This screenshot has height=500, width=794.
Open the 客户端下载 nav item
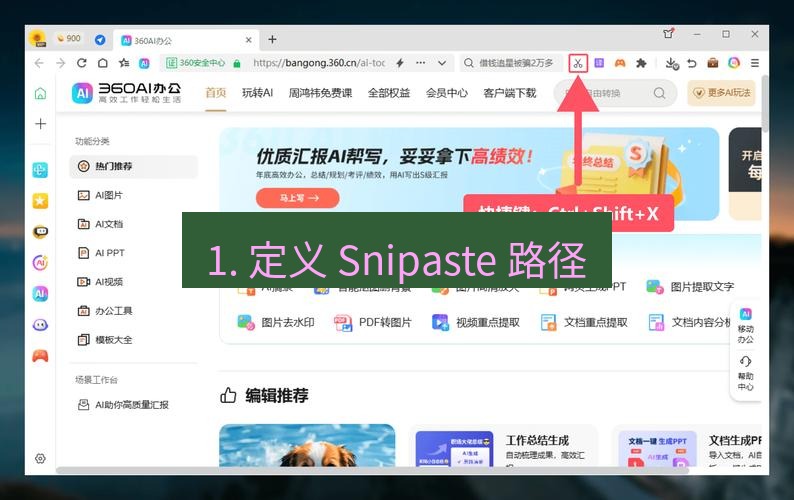point(509,93)
